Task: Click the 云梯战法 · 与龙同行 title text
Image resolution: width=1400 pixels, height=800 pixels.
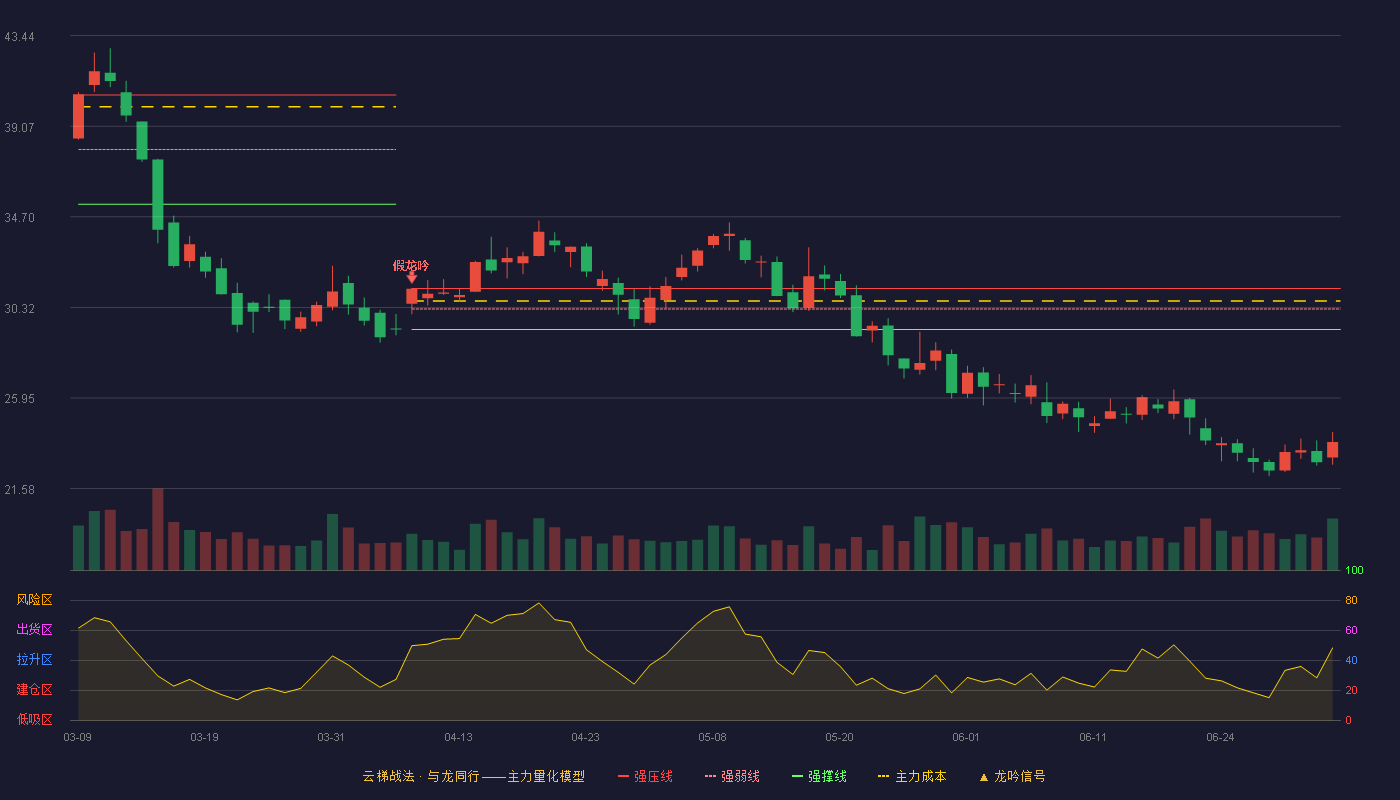Action: (x=421, y=776)
